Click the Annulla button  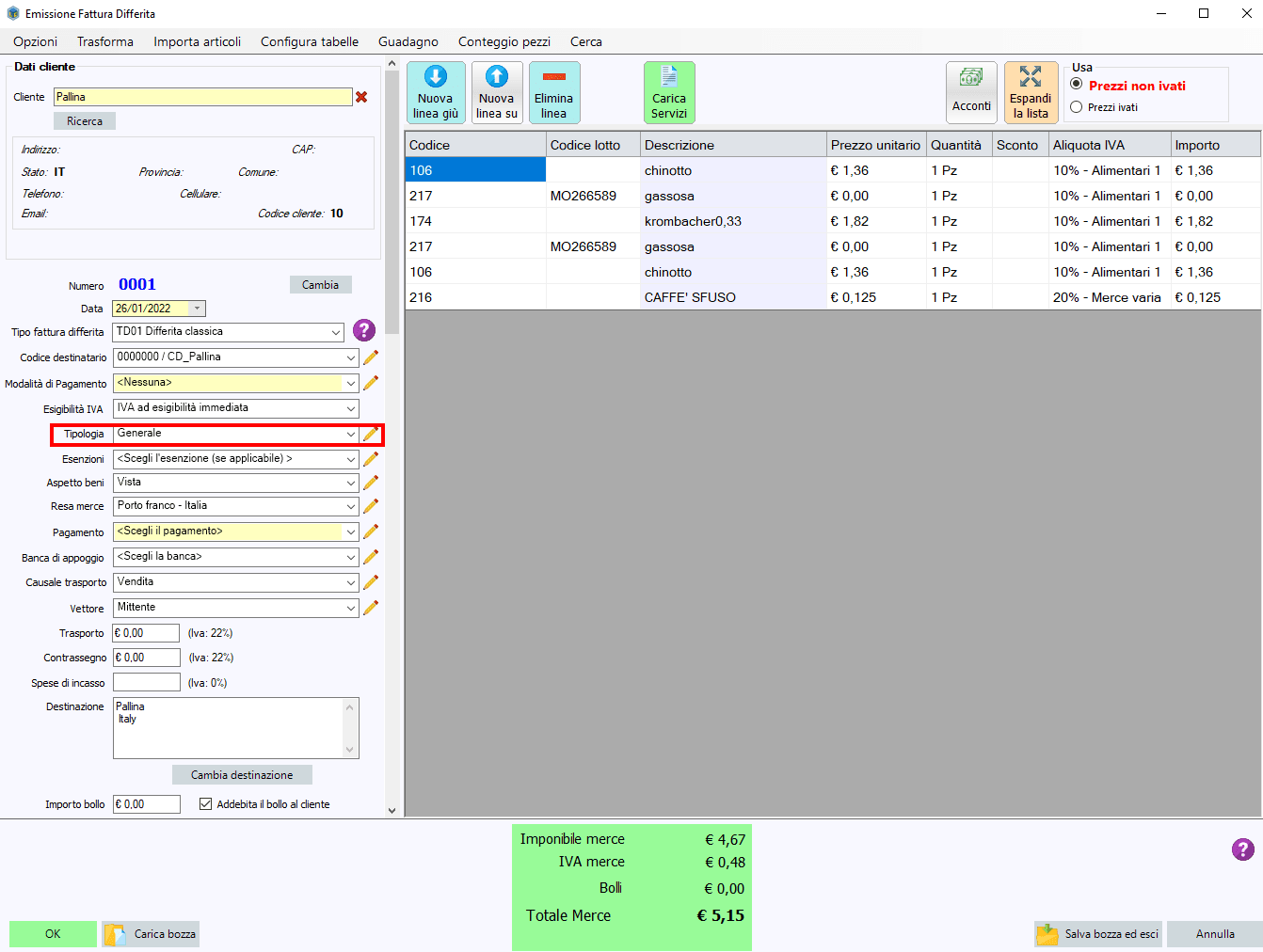click(1215, 934)
